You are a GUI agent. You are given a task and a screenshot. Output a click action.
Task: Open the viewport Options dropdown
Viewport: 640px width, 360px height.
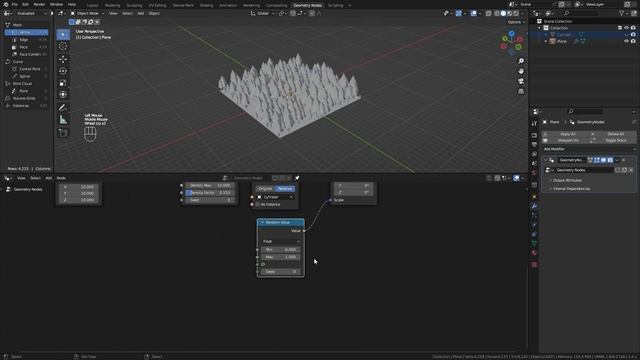pyautogui.click(x=516, y=22)
